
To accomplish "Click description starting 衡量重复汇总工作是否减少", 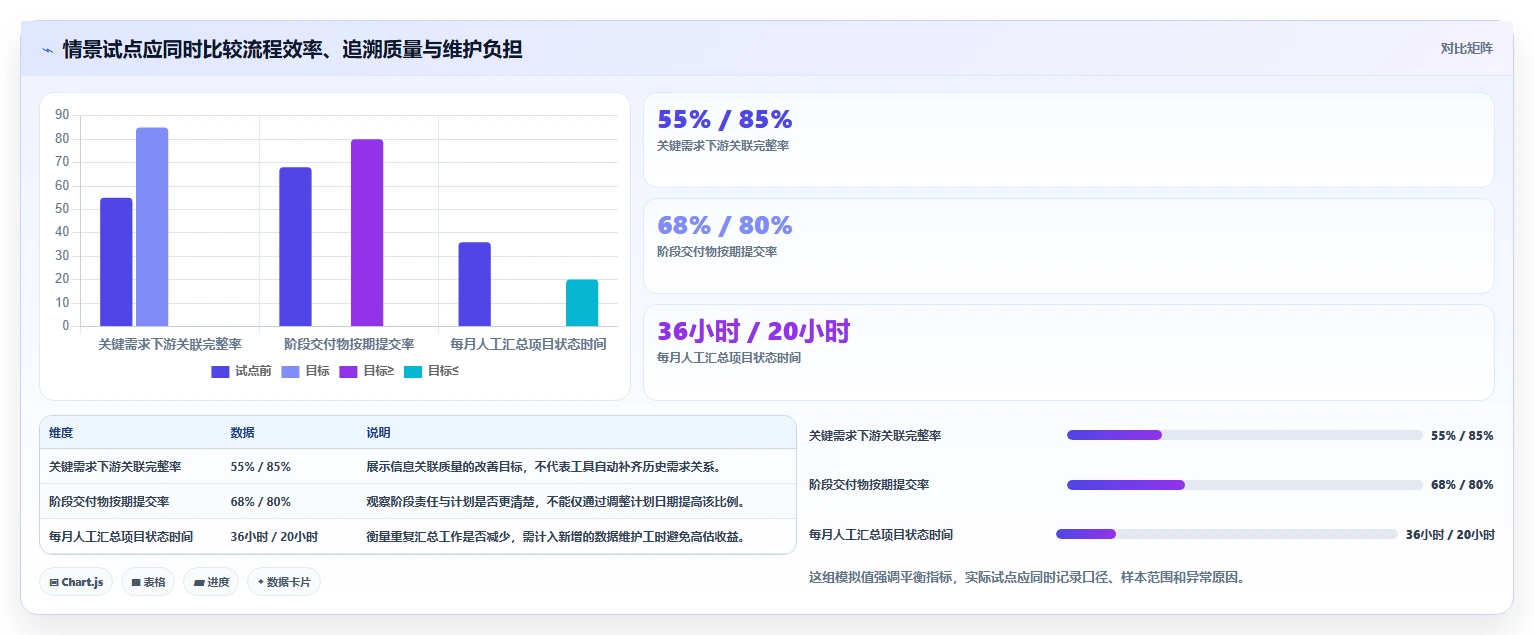I will (556, 537).
